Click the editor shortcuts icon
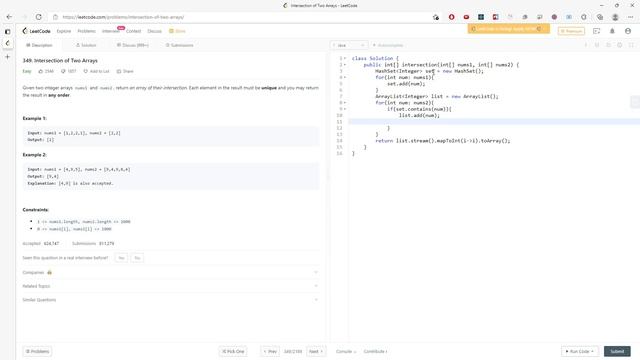Image resolution: width=640 pixels, height=360 pixels. pyautogui.click(x=597, y=45)
